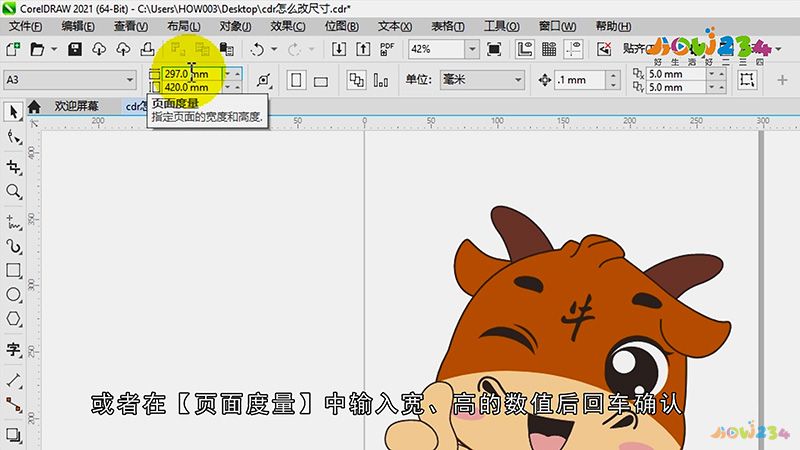The height and width of the screenshot is (450, 800).
Task: Select the Pick arrow tool
Action: [x=13, y=112]
